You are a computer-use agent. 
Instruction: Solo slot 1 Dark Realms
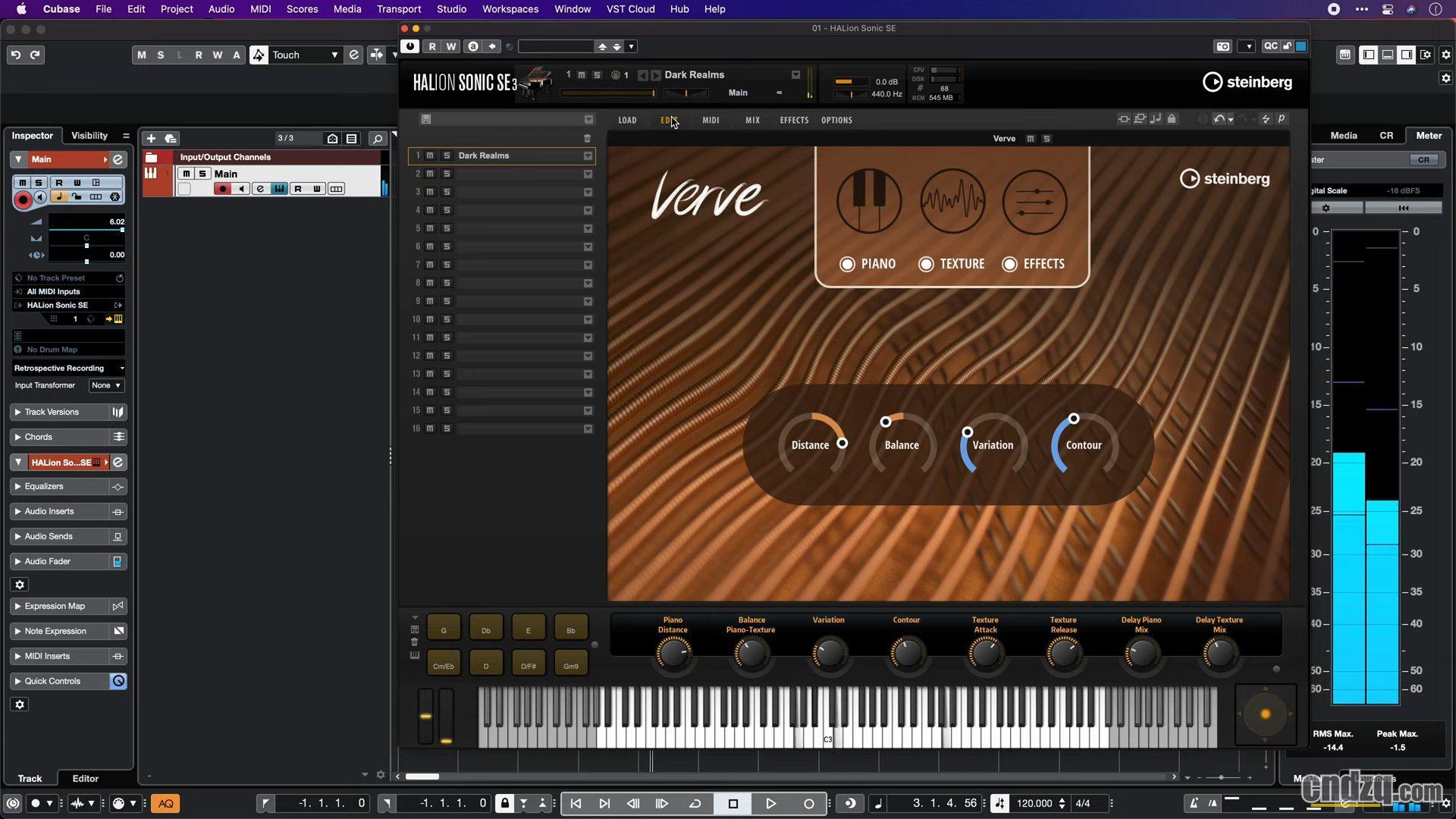coord(447,155)
